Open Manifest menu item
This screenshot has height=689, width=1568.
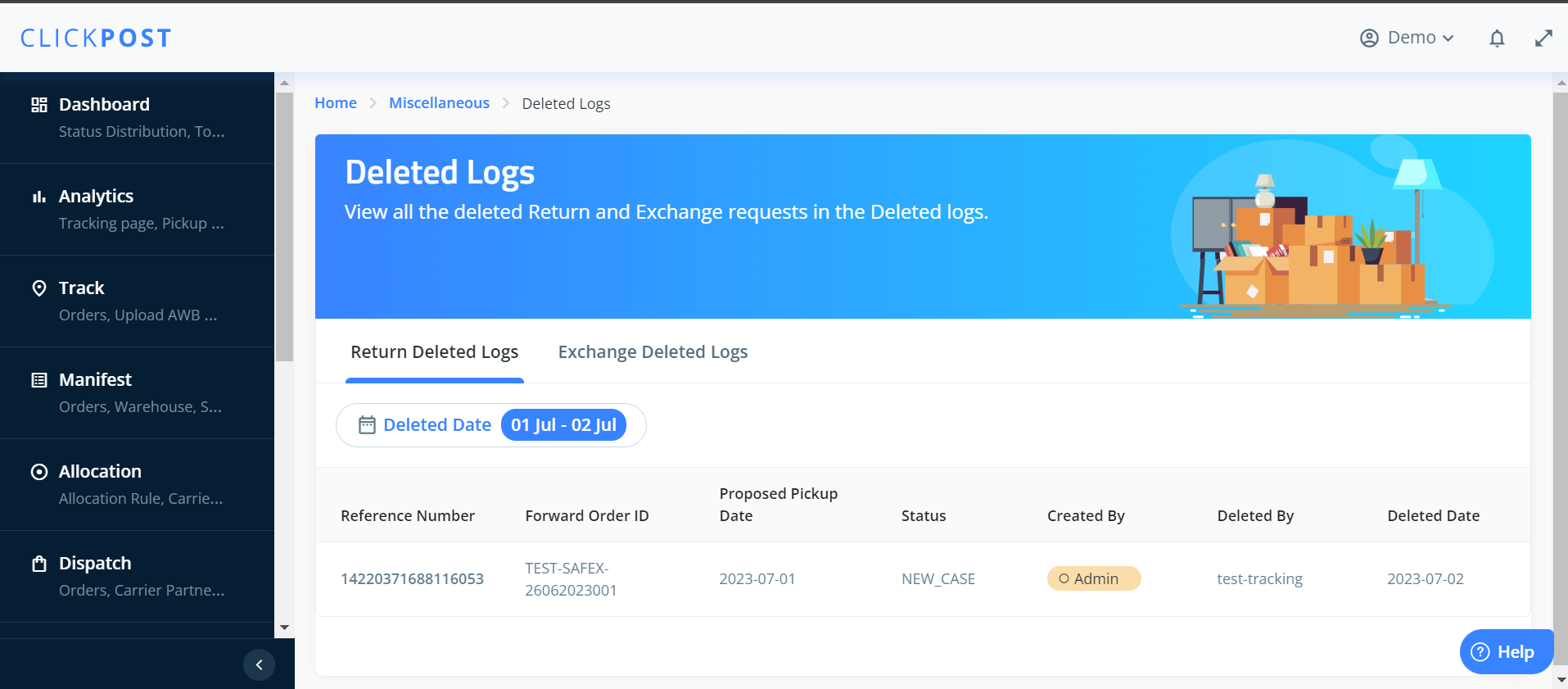coord(137,393)
